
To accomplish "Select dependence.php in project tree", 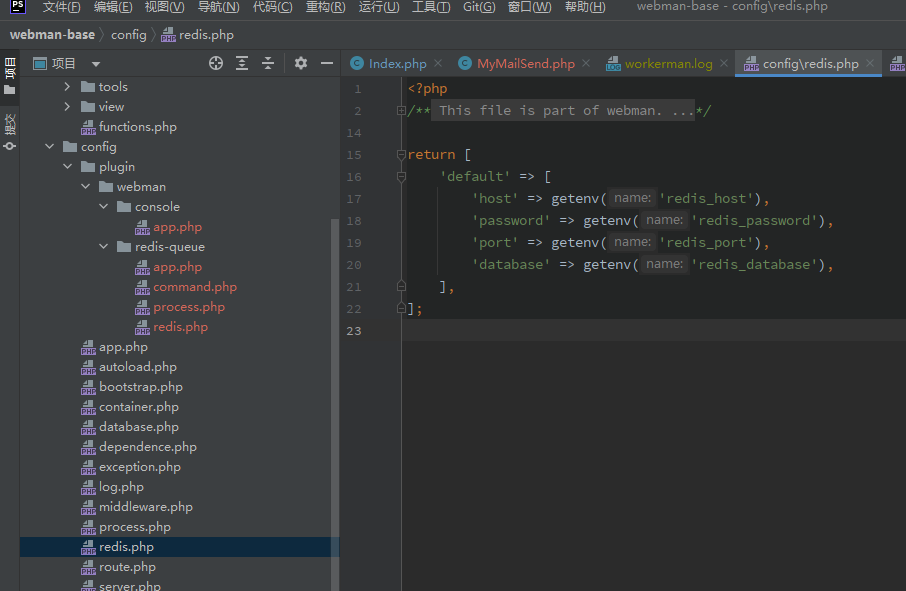I will (147, 447).
